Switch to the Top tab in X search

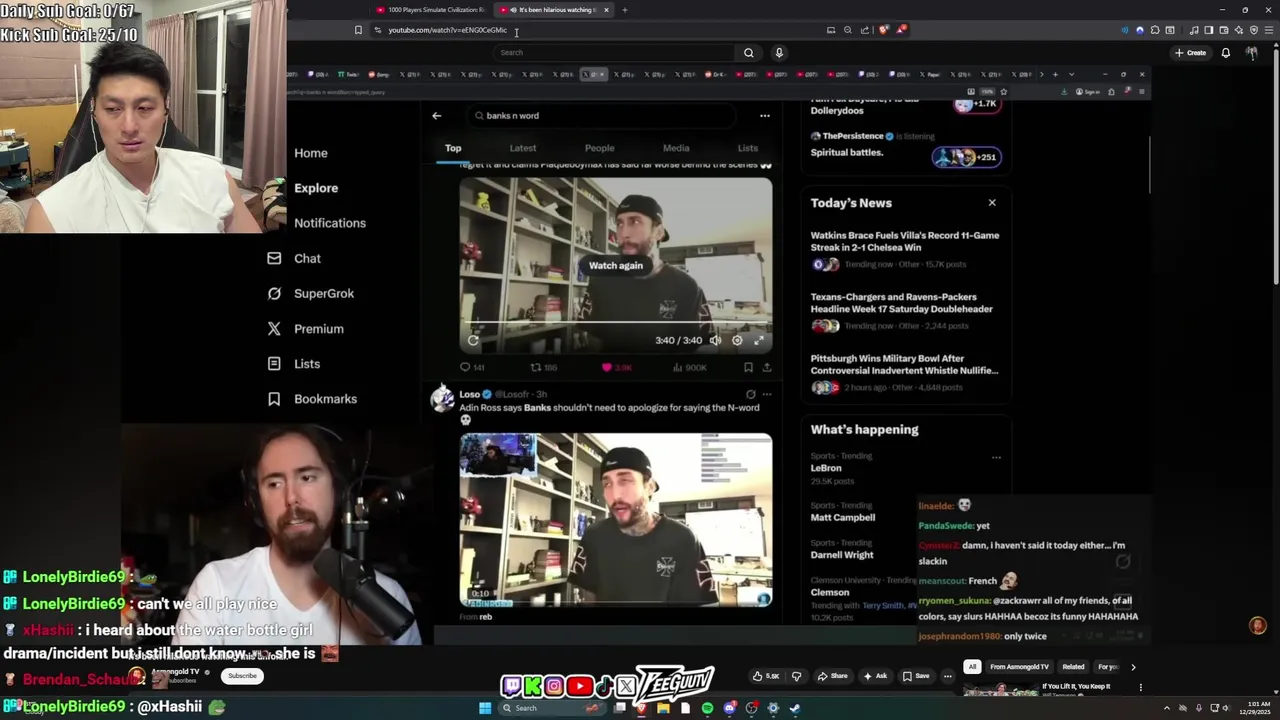(x=453, y=148)
